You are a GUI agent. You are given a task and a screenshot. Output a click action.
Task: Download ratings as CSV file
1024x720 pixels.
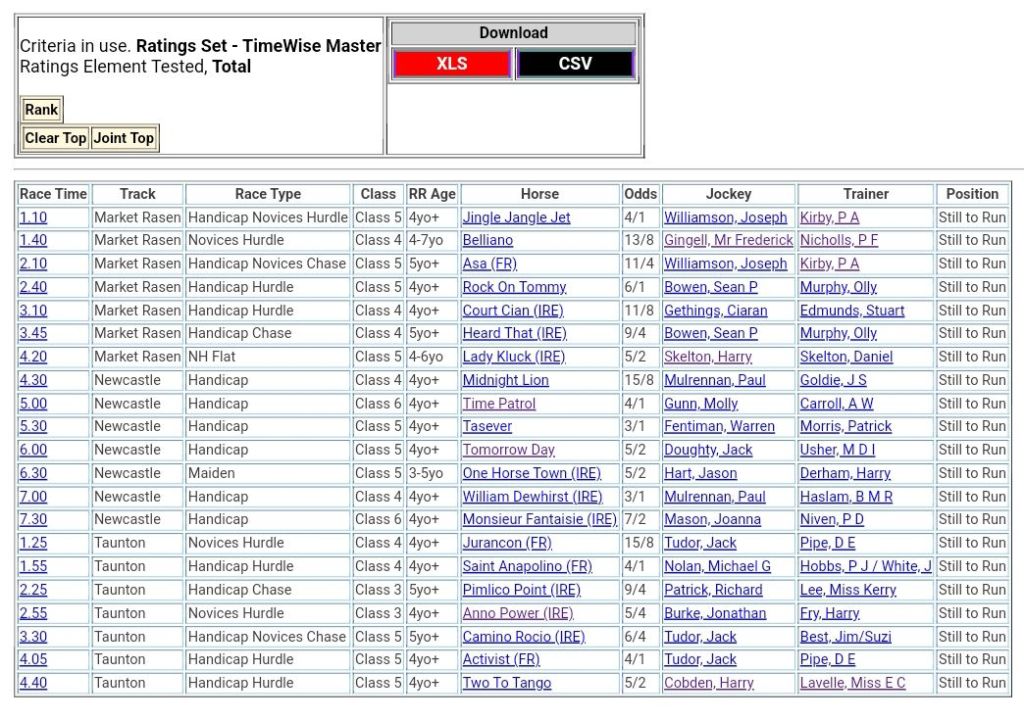pos(575,64)
